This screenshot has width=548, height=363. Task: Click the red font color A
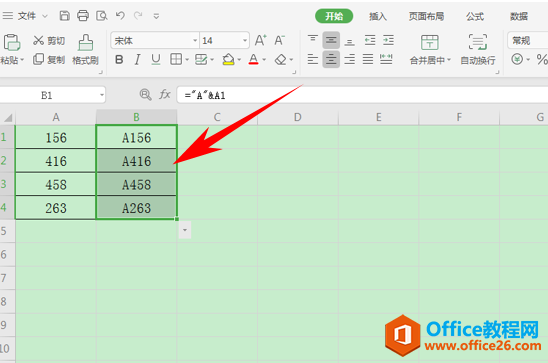tap(253, 59)
